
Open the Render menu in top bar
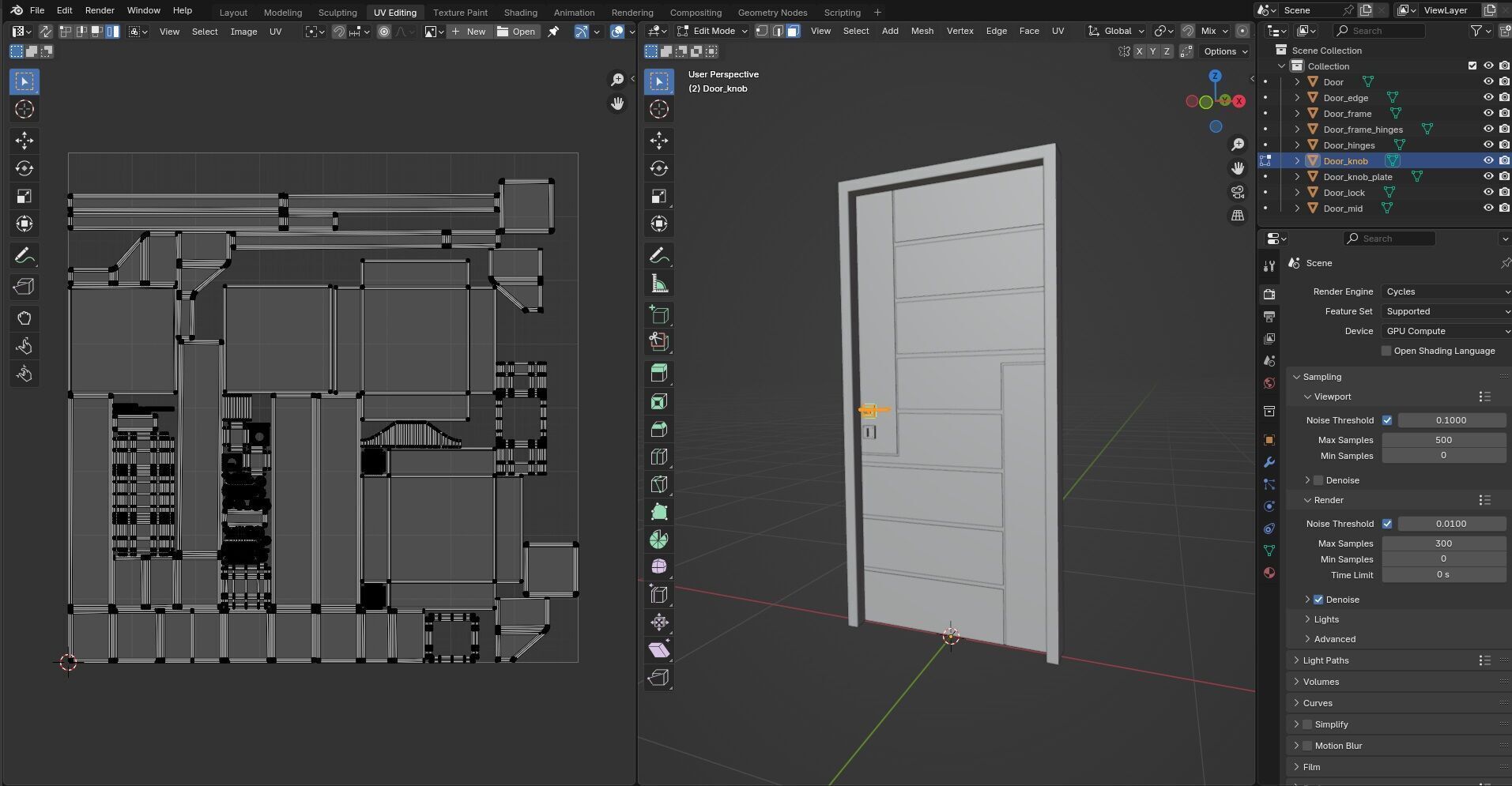100,10
